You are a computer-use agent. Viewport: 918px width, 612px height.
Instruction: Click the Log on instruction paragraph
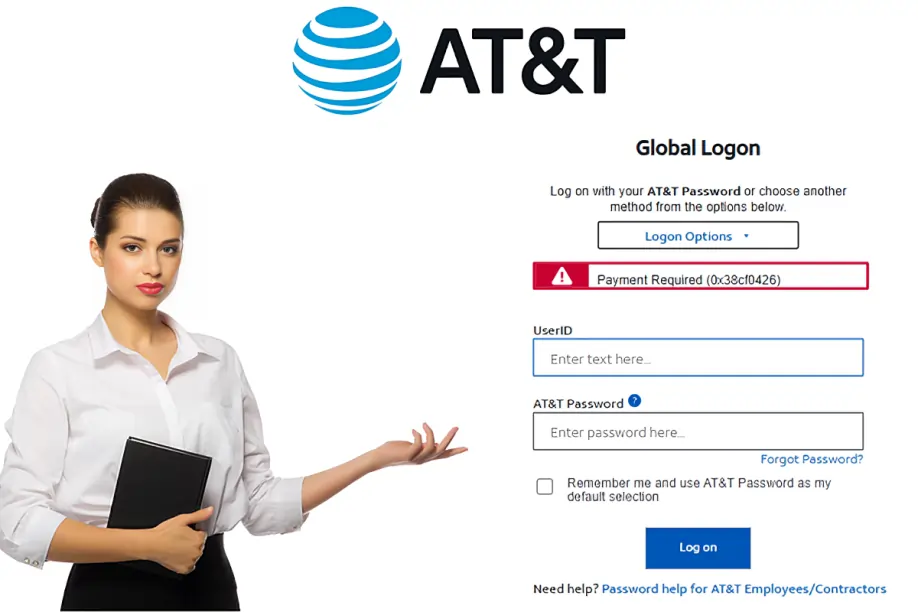pyautogui.click(x=698, y=199)
